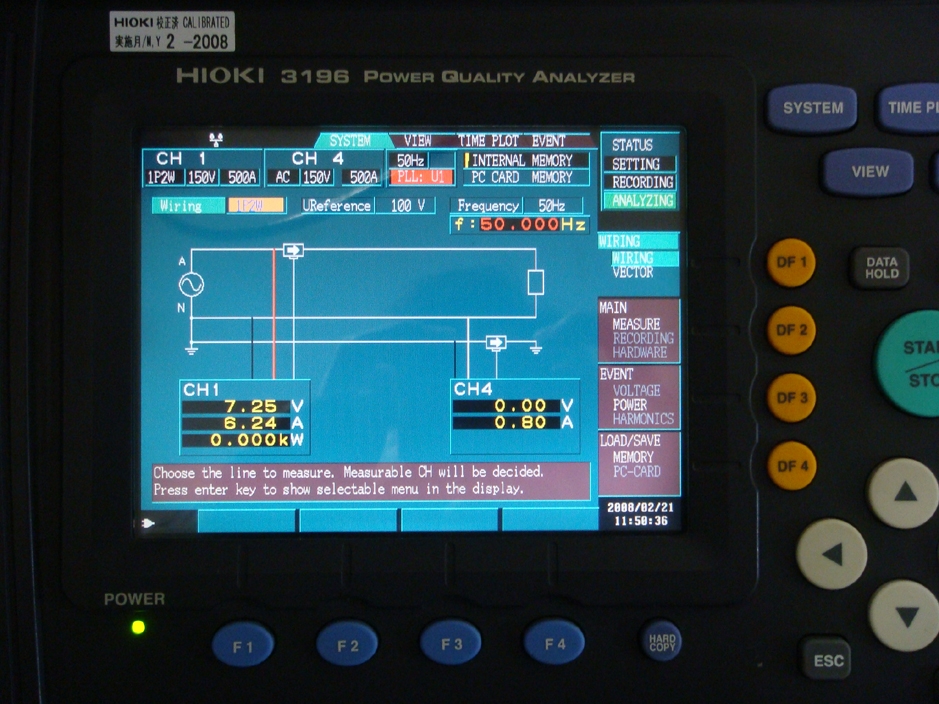
Task: Push the blue SYSTEM hardware button
Action: [x=812, y=108]
